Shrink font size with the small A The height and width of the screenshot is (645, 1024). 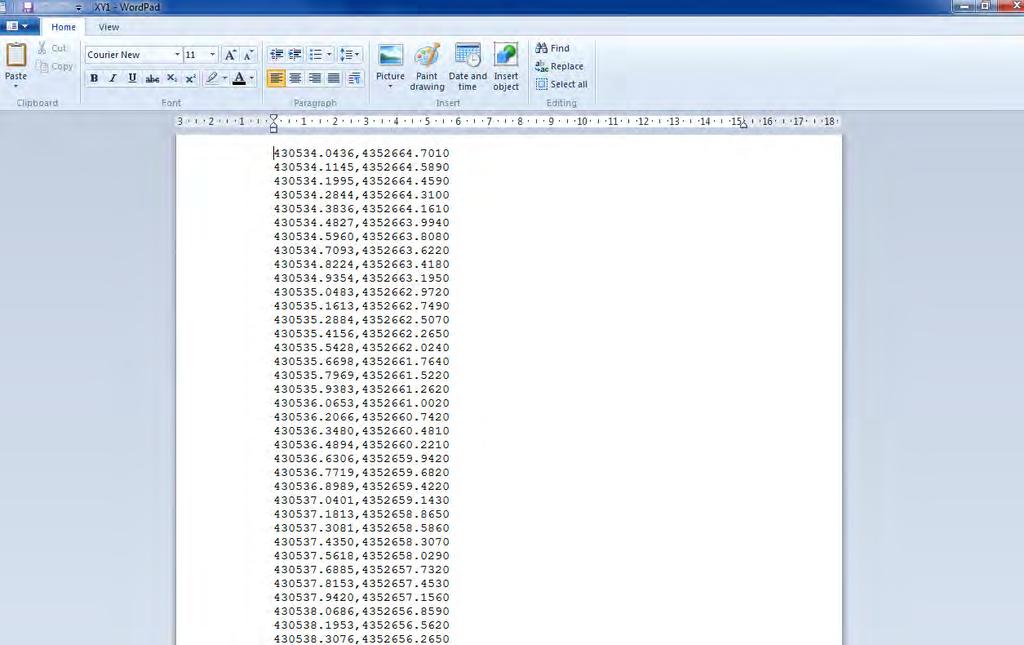(248, 55)
